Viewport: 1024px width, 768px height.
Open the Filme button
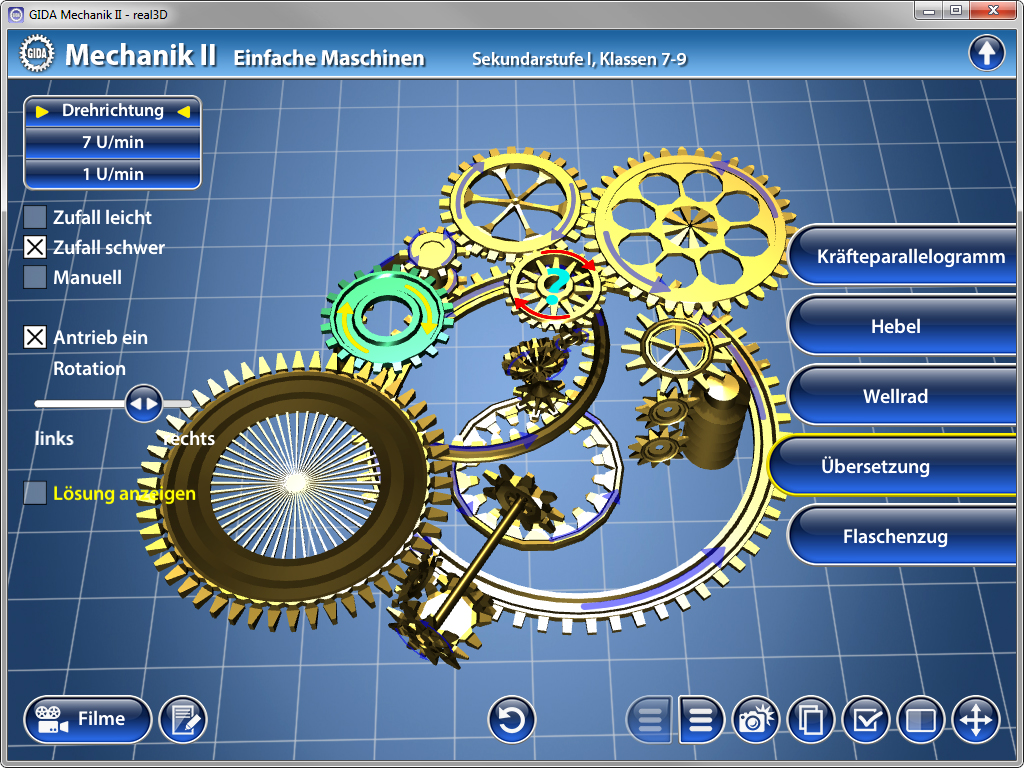click(88, 719)
